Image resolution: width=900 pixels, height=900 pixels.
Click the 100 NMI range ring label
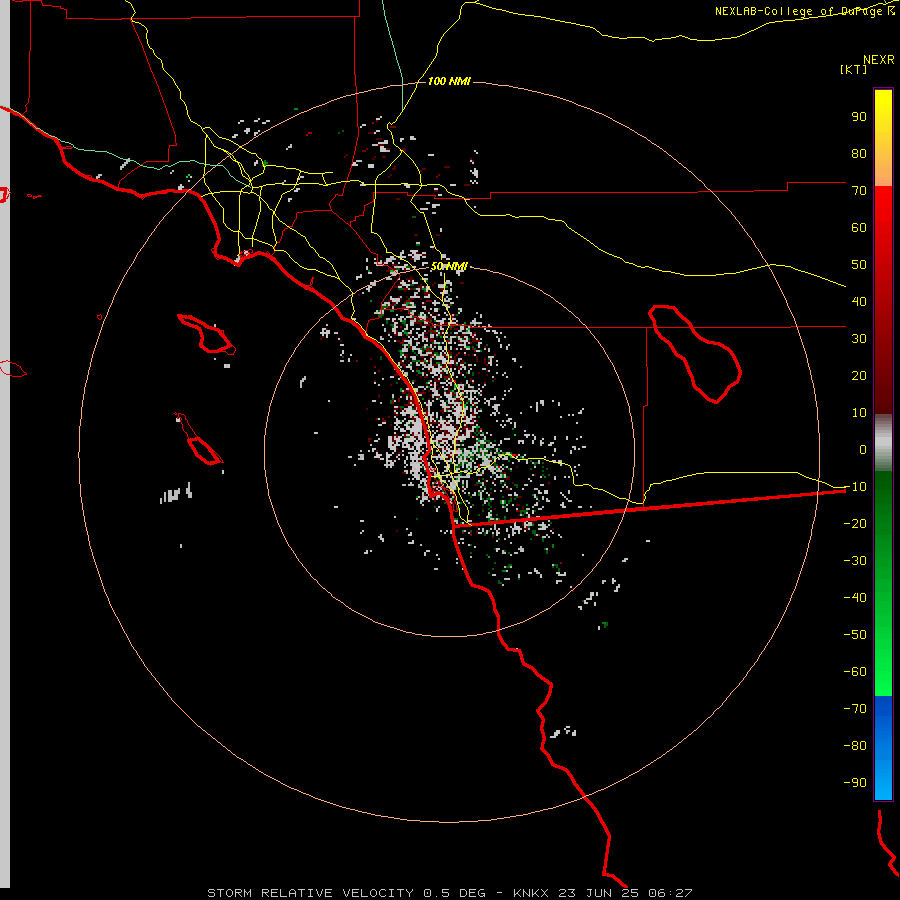click(449, 81)
